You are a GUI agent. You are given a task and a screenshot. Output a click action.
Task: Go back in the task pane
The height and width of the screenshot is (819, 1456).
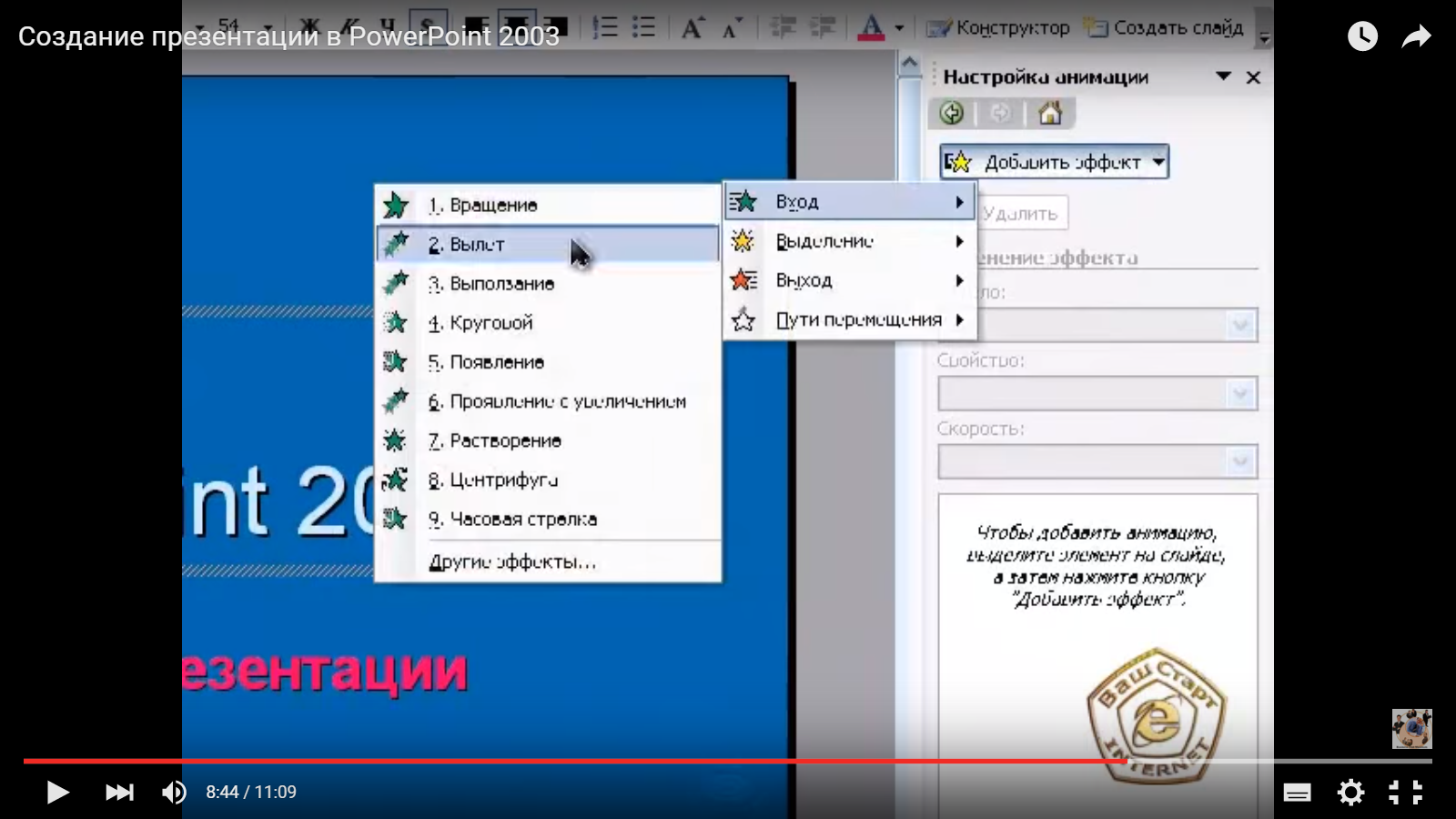[x=952, y=113]
